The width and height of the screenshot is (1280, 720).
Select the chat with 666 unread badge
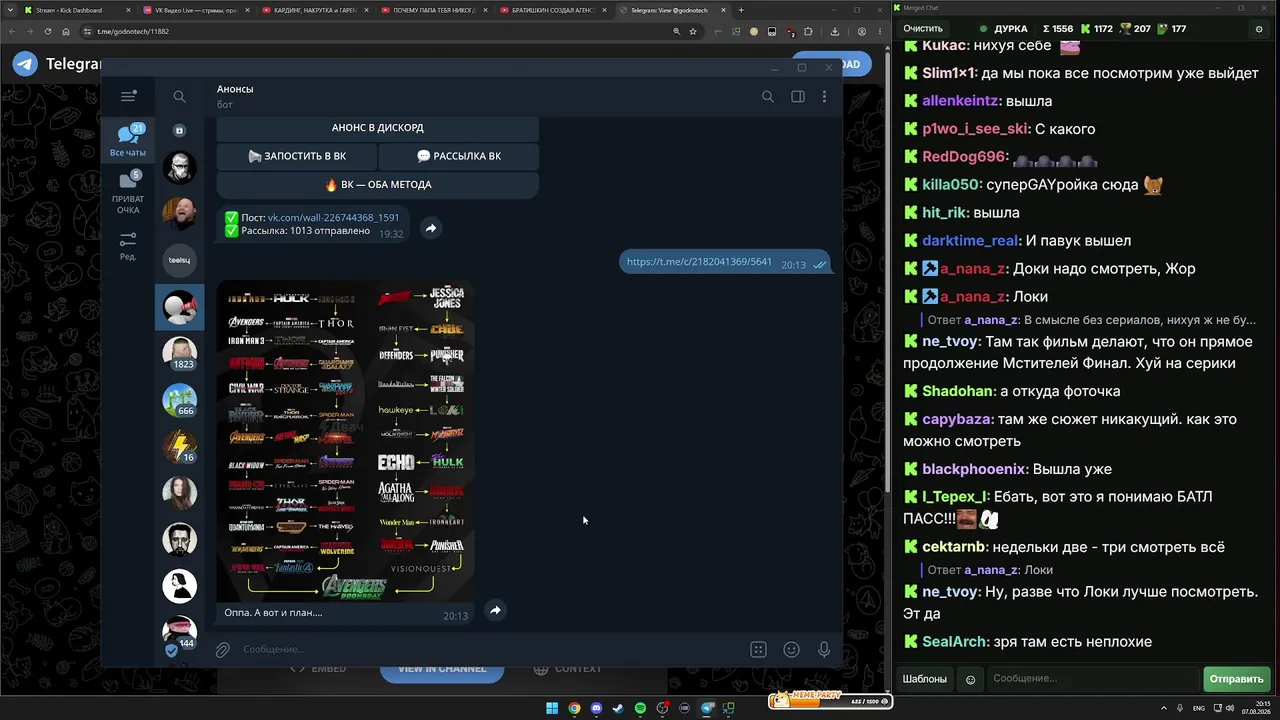pyautogui.click(x=180, y=400)
